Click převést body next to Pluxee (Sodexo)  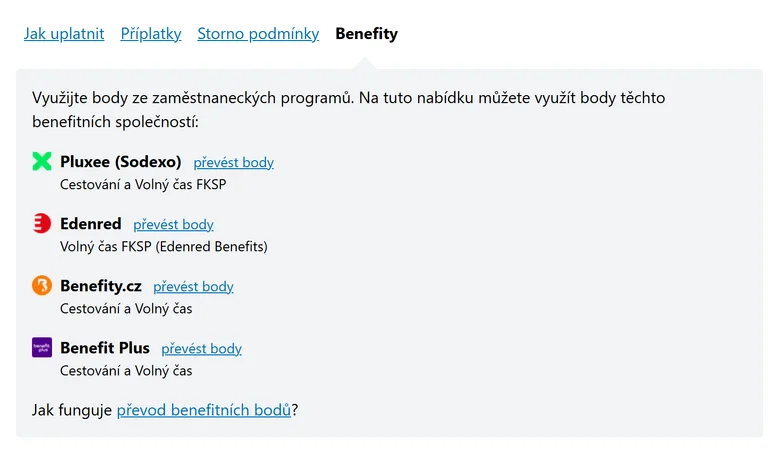(233, 162)
